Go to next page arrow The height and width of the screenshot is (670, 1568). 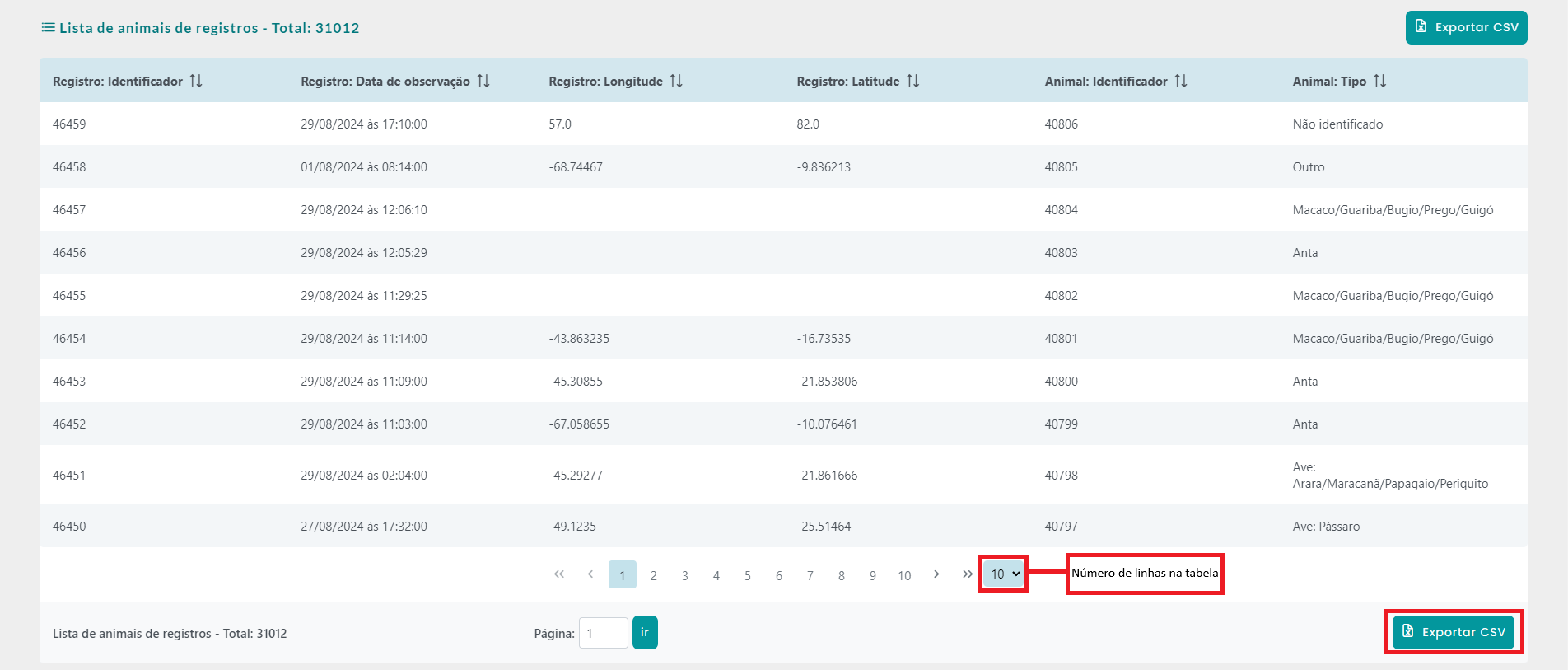pos(936,574)
